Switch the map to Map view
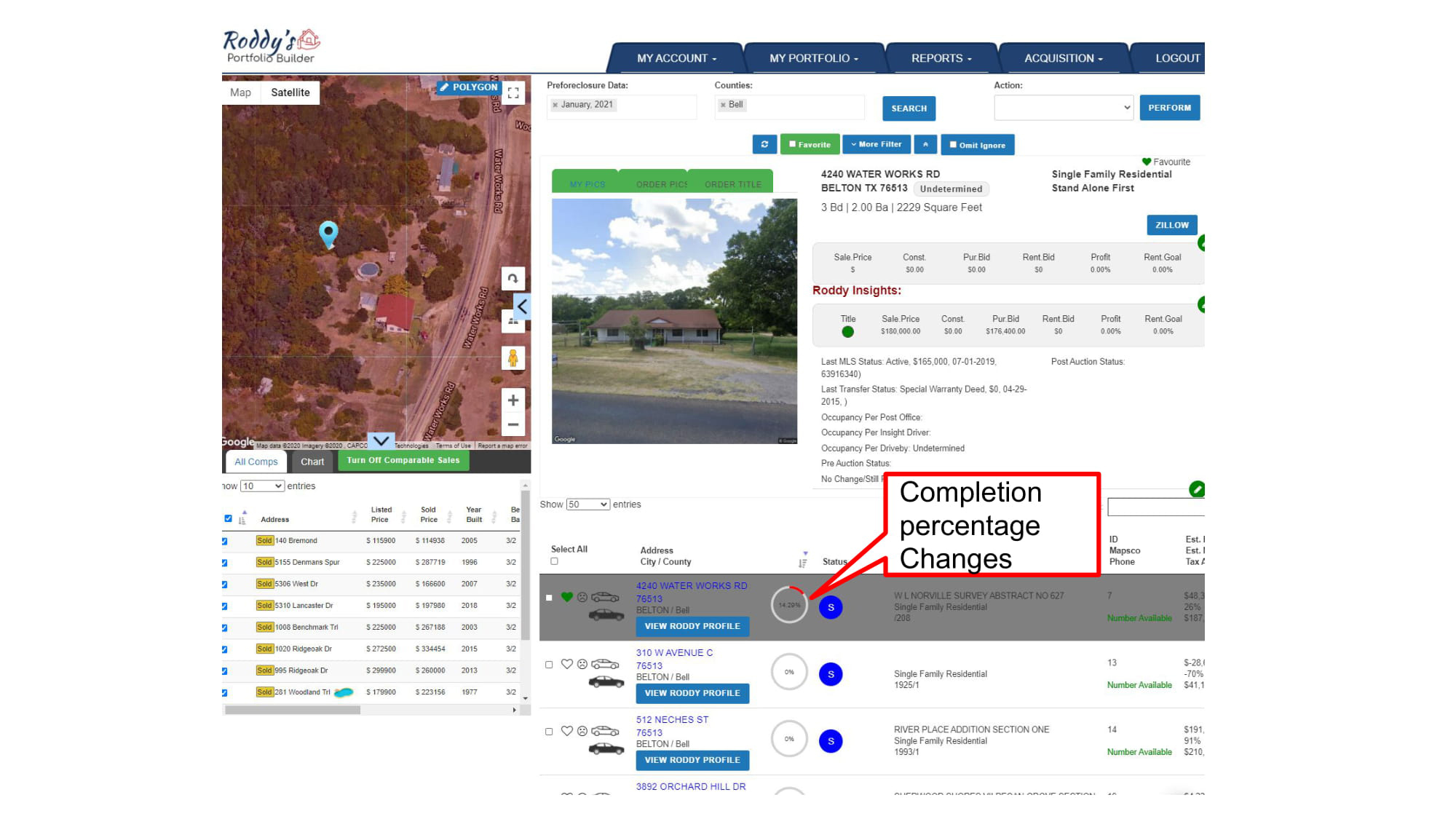This screenshot has height=819, width=1456. [x=240, y=92]
